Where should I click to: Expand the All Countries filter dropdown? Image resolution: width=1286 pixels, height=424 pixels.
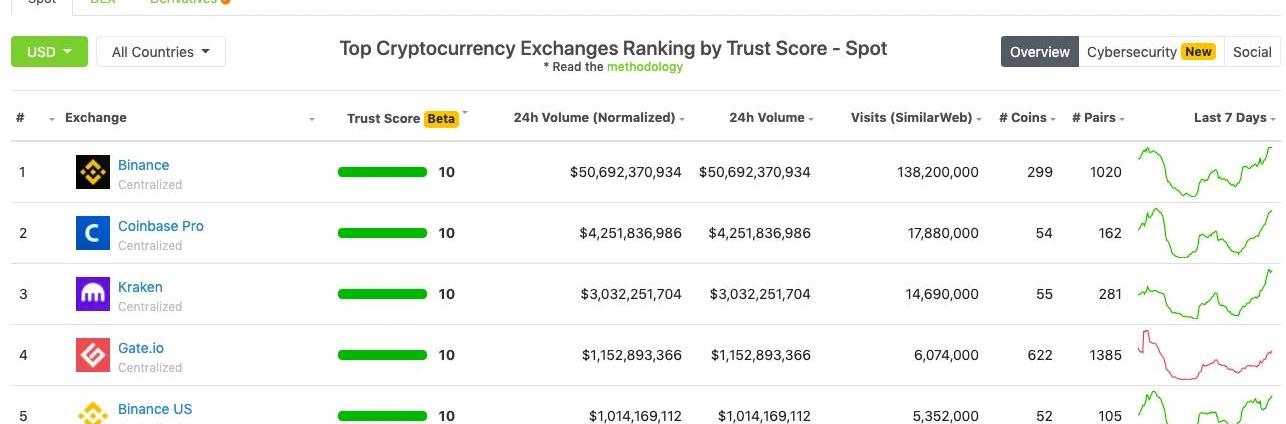tap(160, 52)
